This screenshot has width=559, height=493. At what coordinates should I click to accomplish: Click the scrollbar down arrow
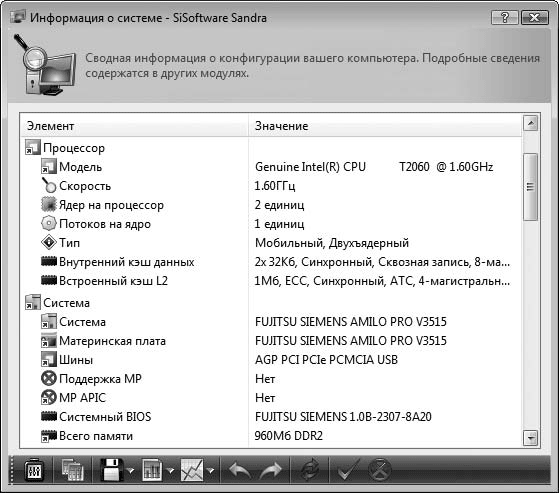[x=530, y=438]
